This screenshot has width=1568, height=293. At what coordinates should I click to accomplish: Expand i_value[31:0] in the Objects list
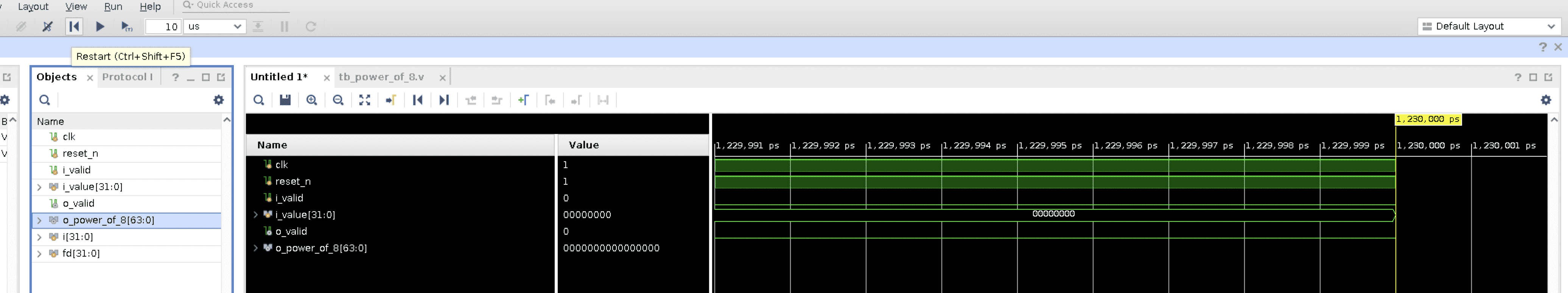point(40,187)
